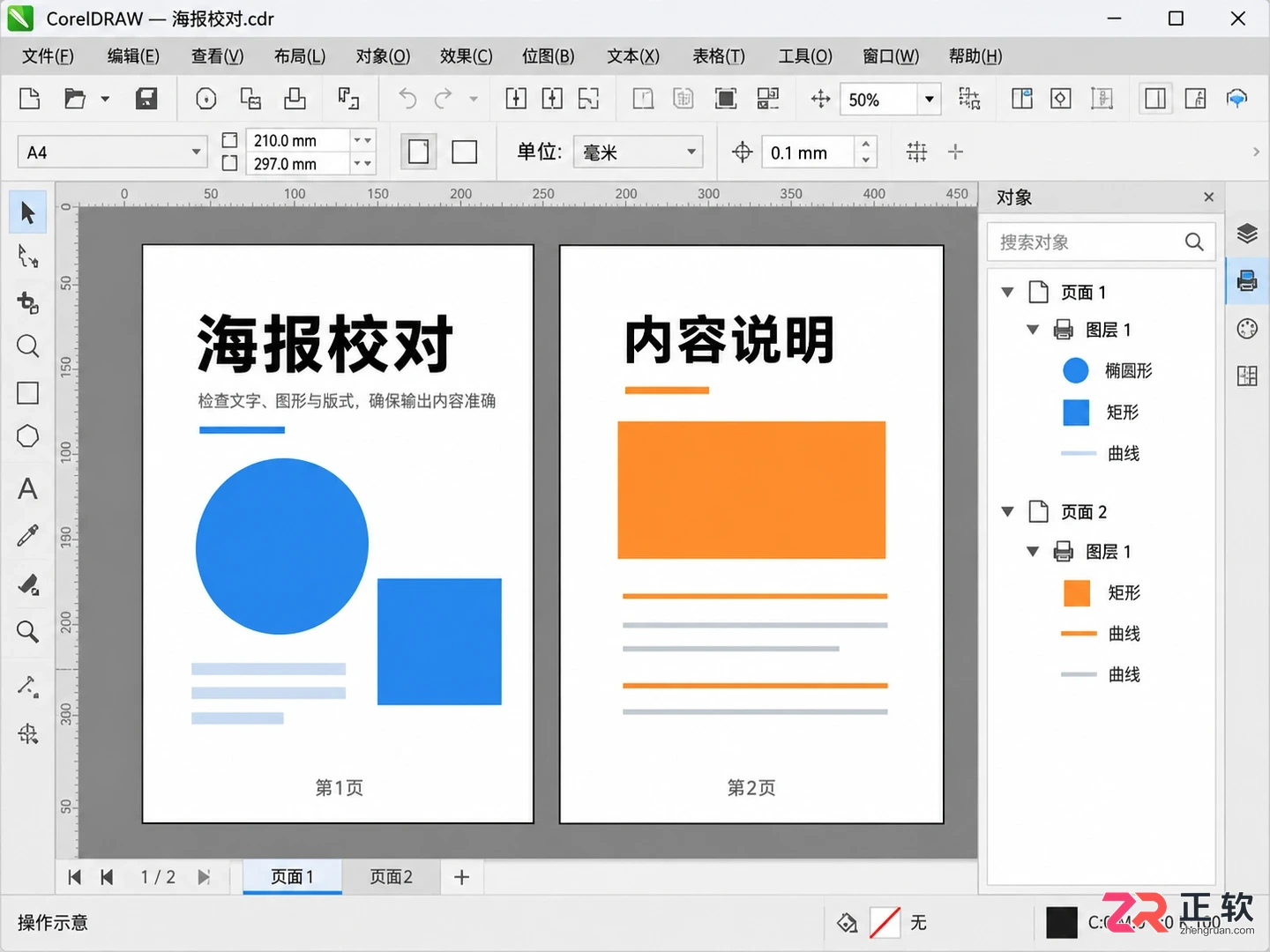Select the Text tool
This screenshot has width=1270, height=952.
28,489
